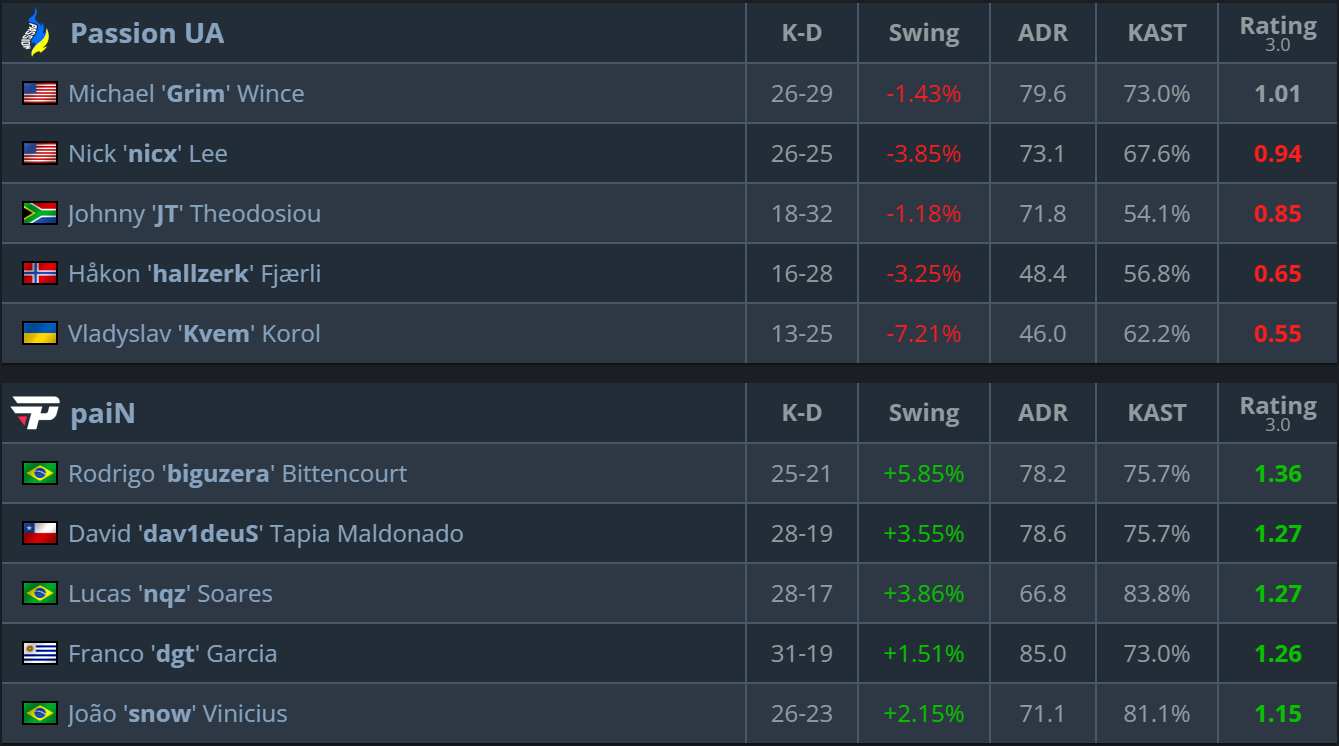Image resolution: width=1339 pixels, height=746 pixels.
Task: Sort Passion UA table by K-D
Action: [801, 33]
